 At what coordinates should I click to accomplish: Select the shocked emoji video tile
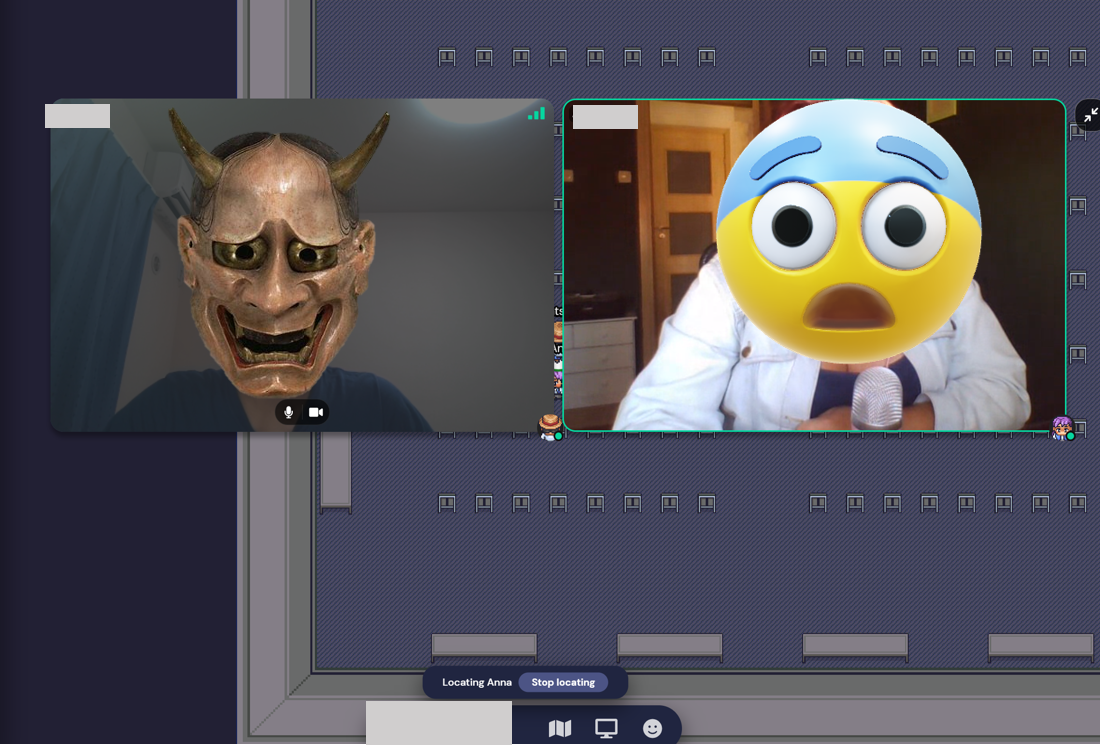point(814,265)
